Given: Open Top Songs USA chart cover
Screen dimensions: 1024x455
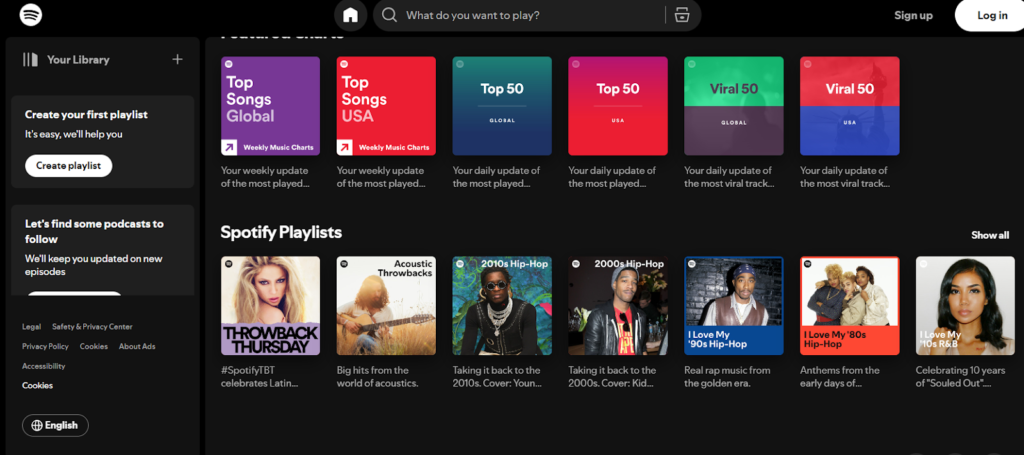Looking at the screenshot, I should [x=386, y=106].
